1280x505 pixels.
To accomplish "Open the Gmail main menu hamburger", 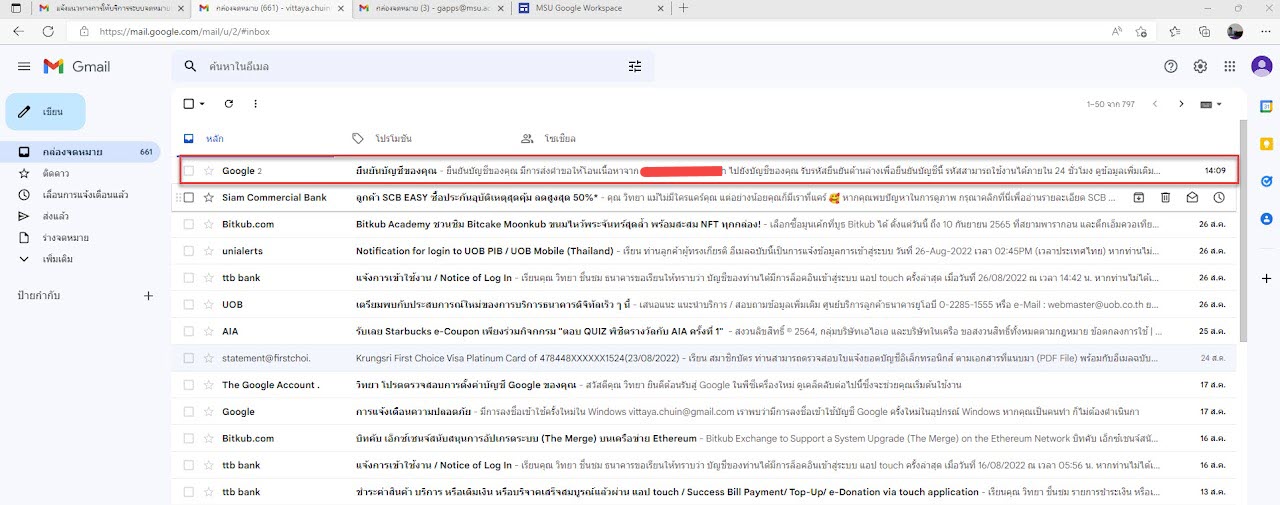I will (x=24, y=66).
